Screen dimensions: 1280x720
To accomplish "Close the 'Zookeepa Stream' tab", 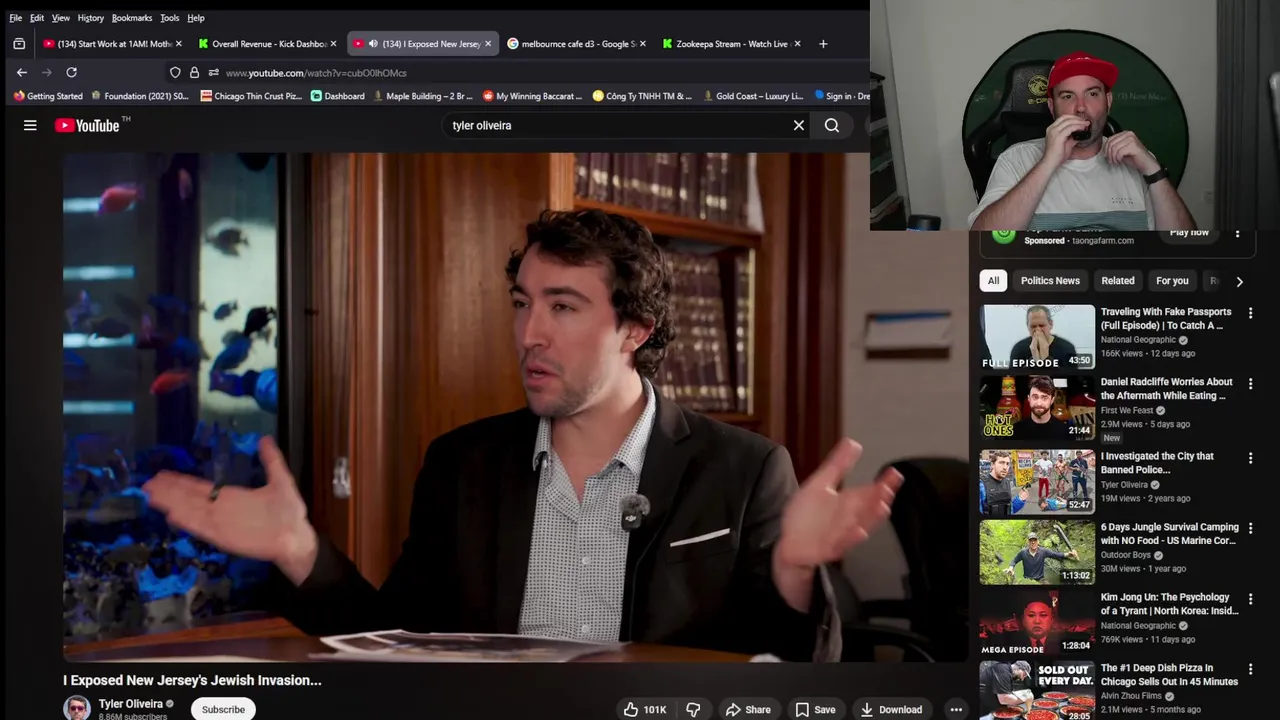I will [x=797, y=44].
